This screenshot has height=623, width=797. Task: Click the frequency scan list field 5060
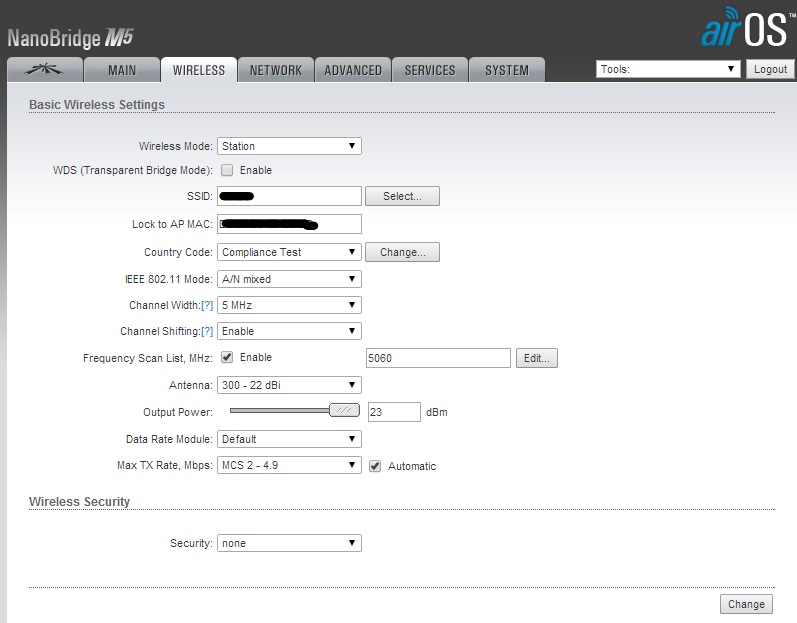438,358
